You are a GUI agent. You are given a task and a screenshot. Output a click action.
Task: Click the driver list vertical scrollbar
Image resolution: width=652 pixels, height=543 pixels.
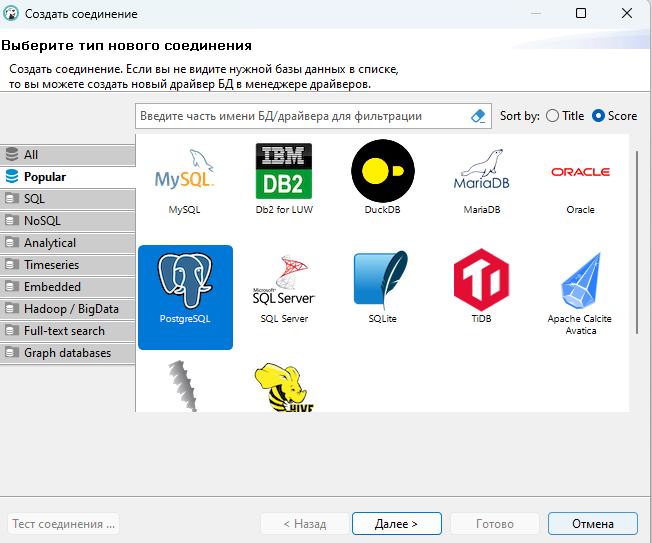click(637, 242)
